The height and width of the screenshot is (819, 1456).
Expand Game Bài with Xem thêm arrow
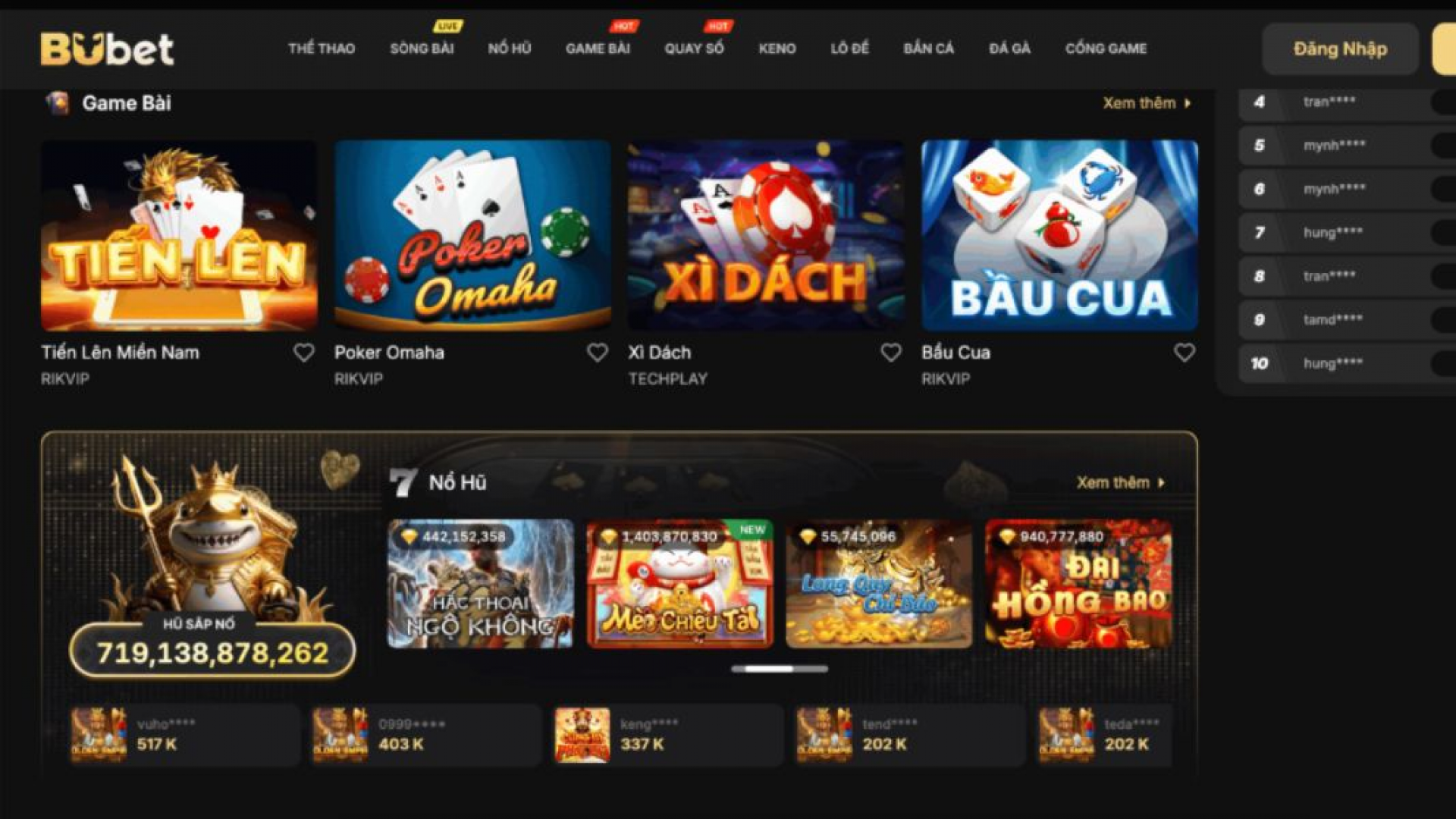click(x=1147, y=103)
